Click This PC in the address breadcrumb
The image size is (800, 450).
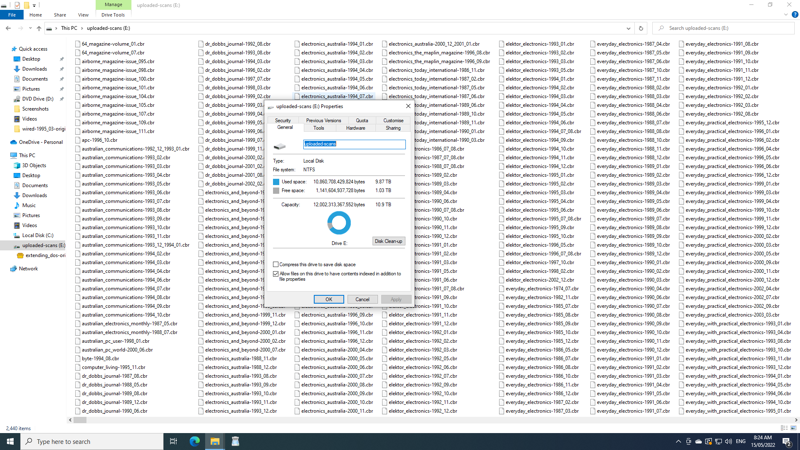coord(69,28)
